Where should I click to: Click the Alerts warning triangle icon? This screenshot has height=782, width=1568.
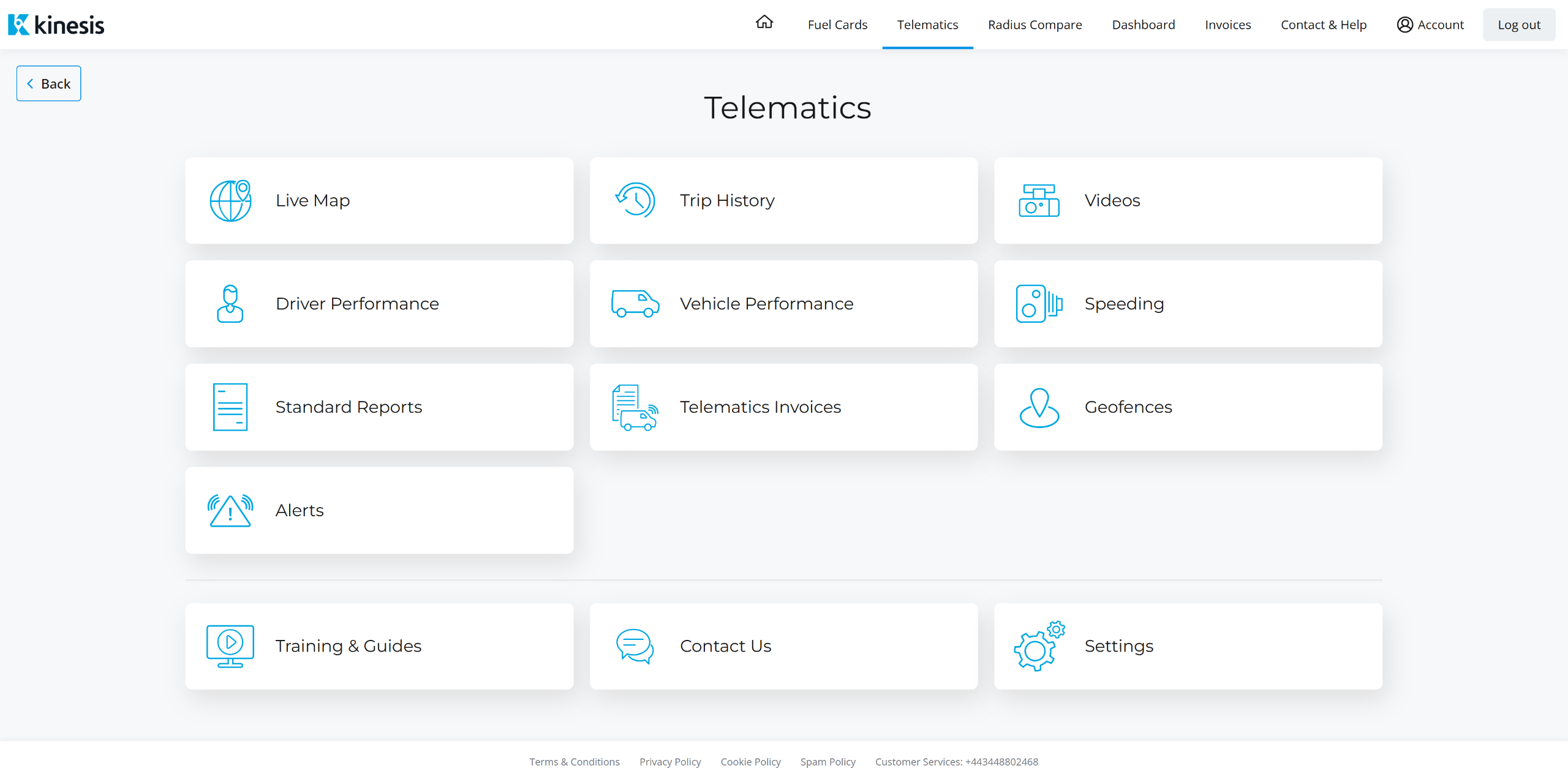coord(230,511)
